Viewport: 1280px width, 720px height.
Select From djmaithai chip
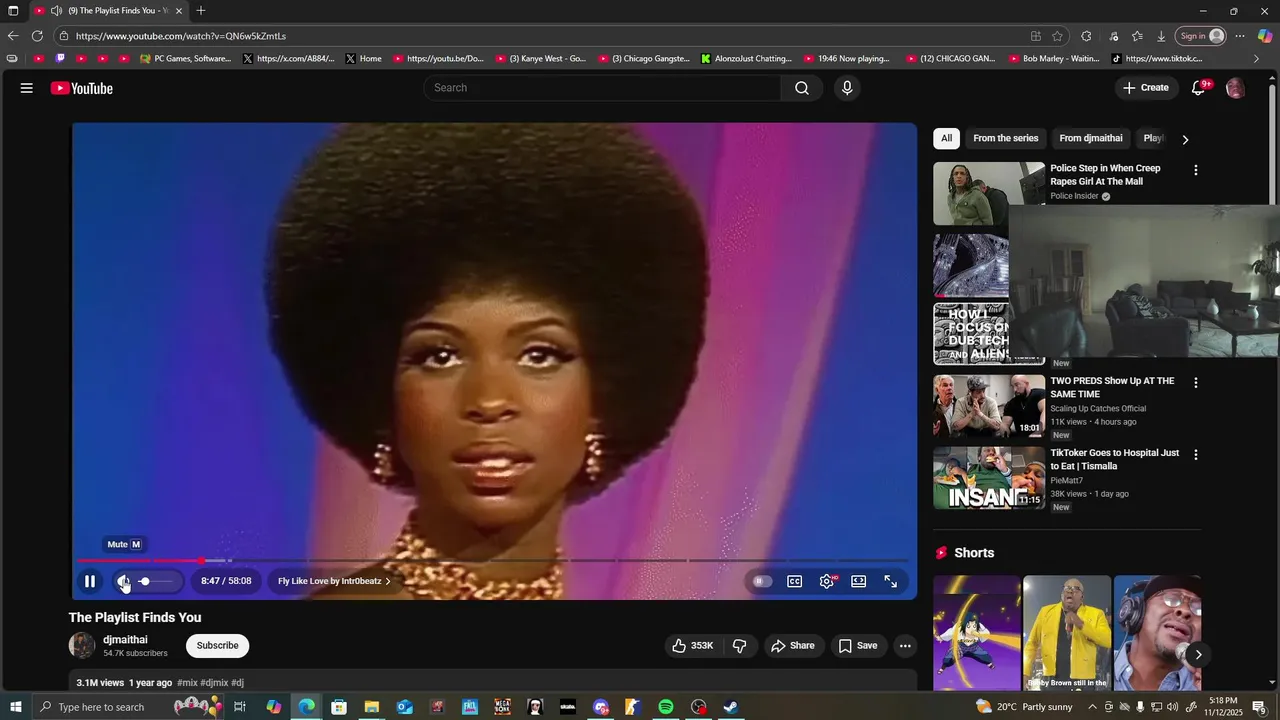coord(1091,138)
